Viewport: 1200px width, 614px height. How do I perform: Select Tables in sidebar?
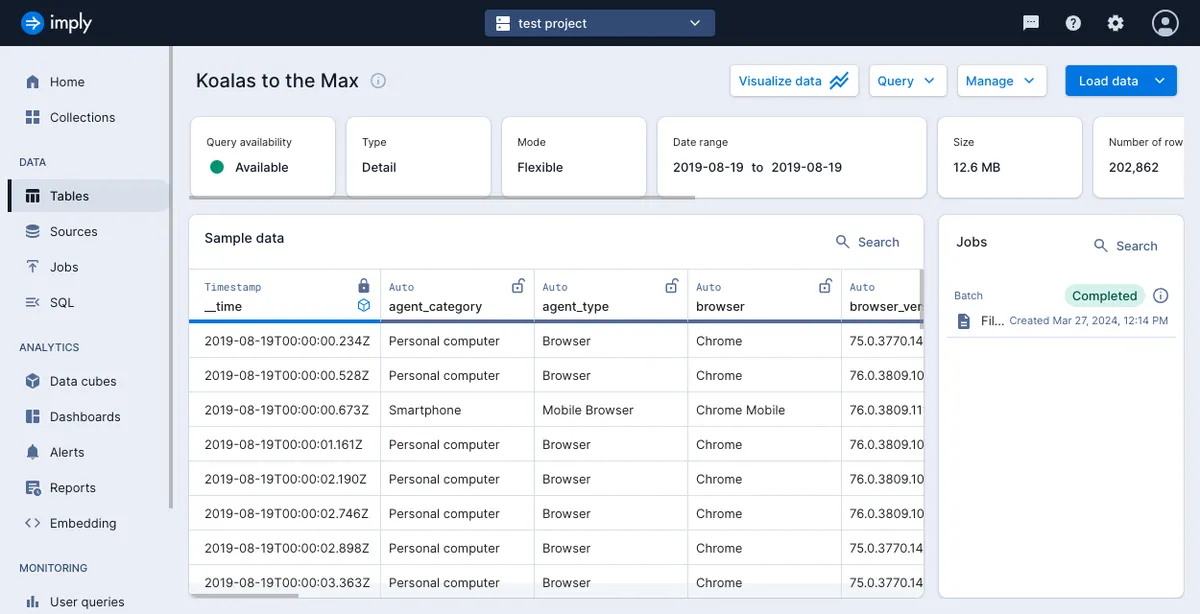pyautogui.click(x=89, y=196)
